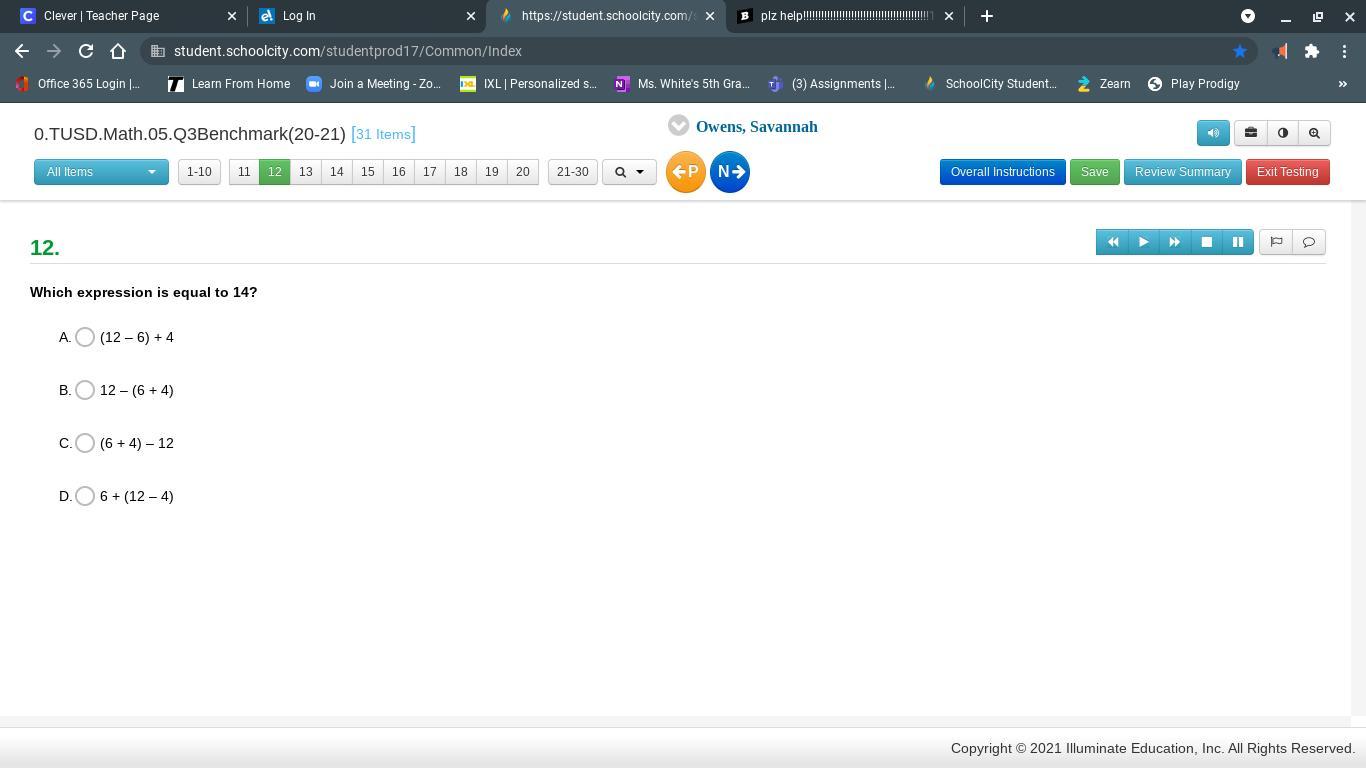
Task: Open the comment bubble icon
Action: click(x=1308, y=242)
